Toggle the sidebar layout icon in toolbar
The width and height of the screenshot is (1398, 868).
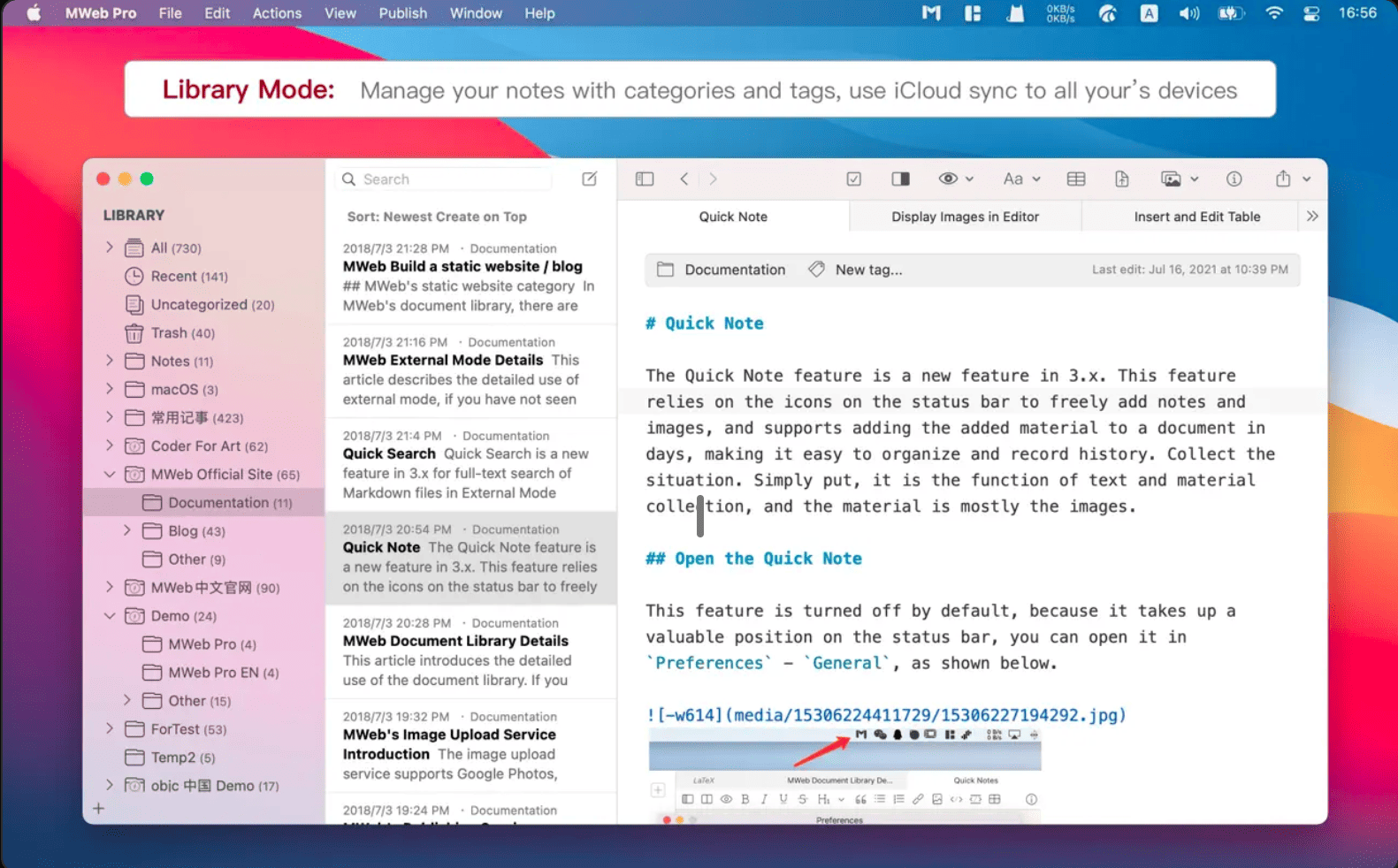645,179
